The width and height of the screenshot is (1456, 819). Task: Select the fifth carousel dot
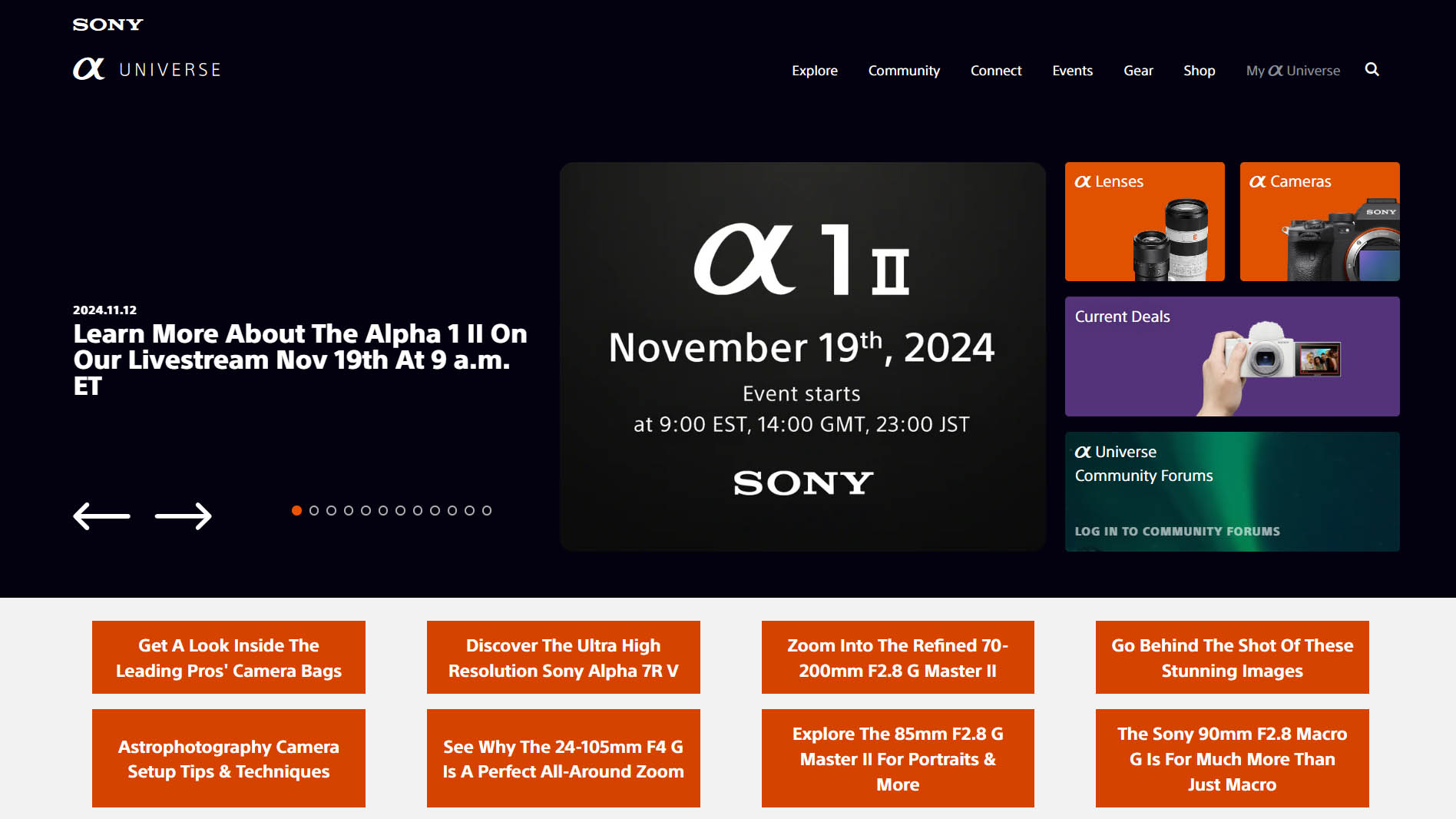coord(366,510)
